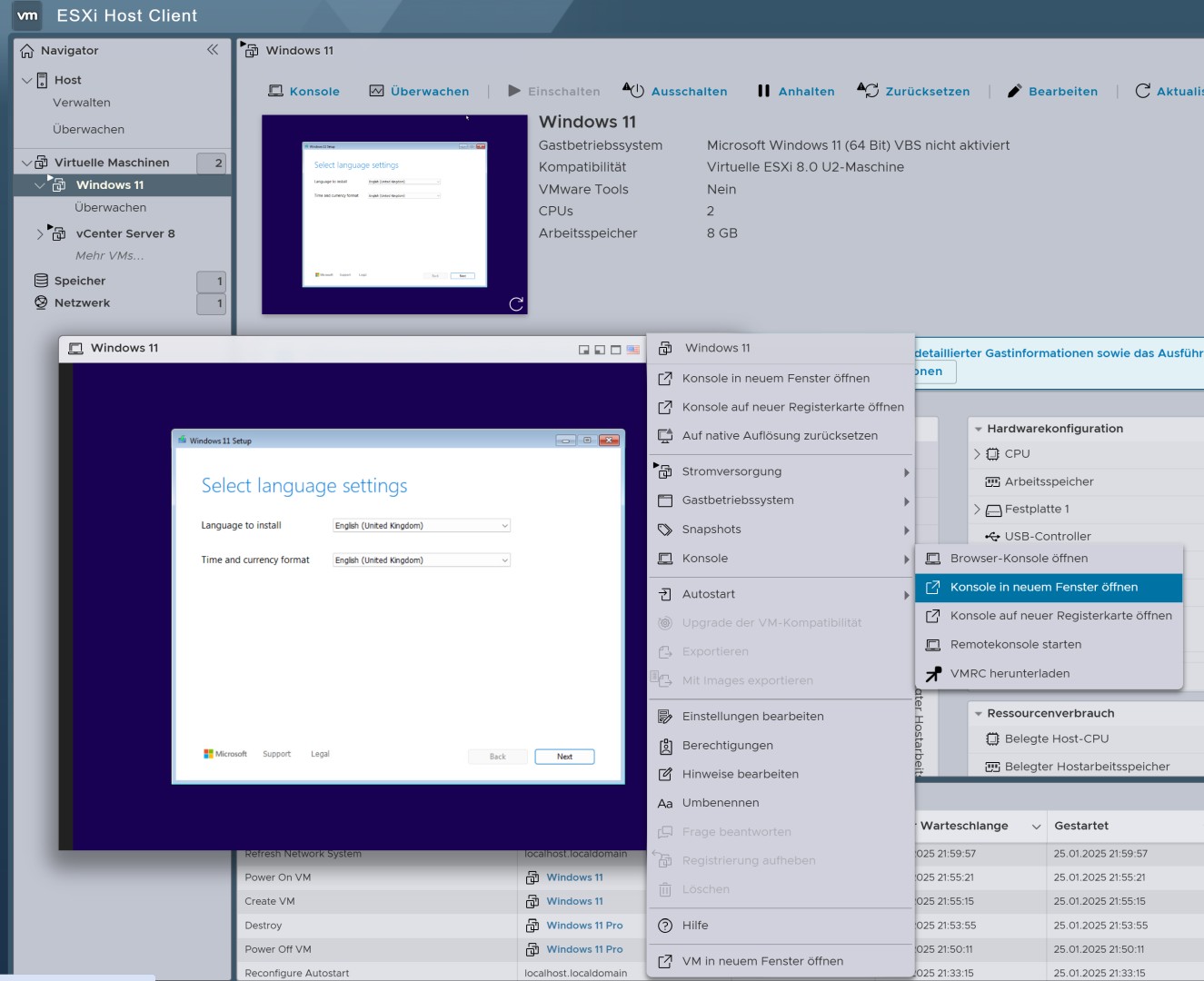
Task: Click the Autostart icon in context menu
Action: (665, 594)
